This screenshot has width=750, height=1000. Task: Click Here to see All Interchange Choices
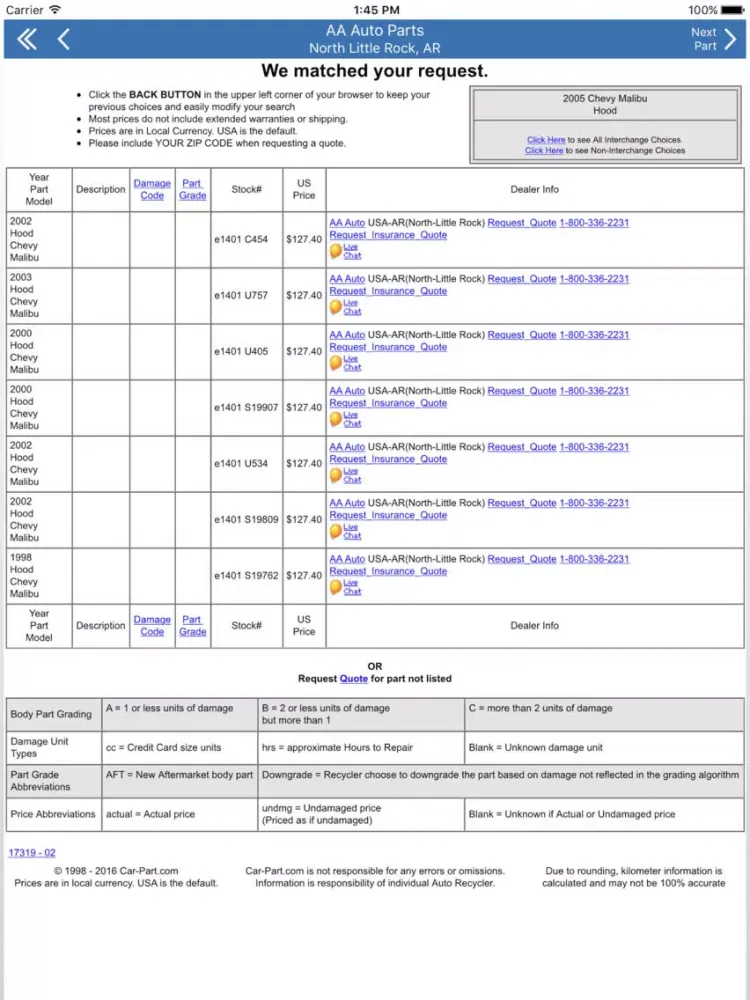click(546, 140)
